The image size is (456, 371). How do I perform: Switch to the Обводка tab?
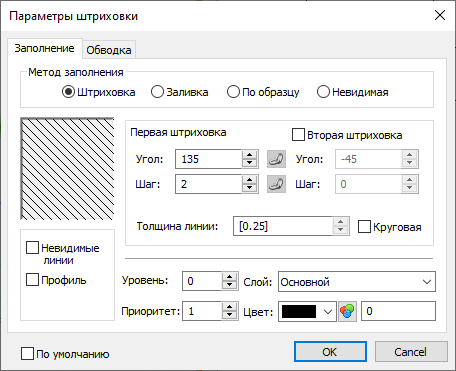[x=109, y=50]
